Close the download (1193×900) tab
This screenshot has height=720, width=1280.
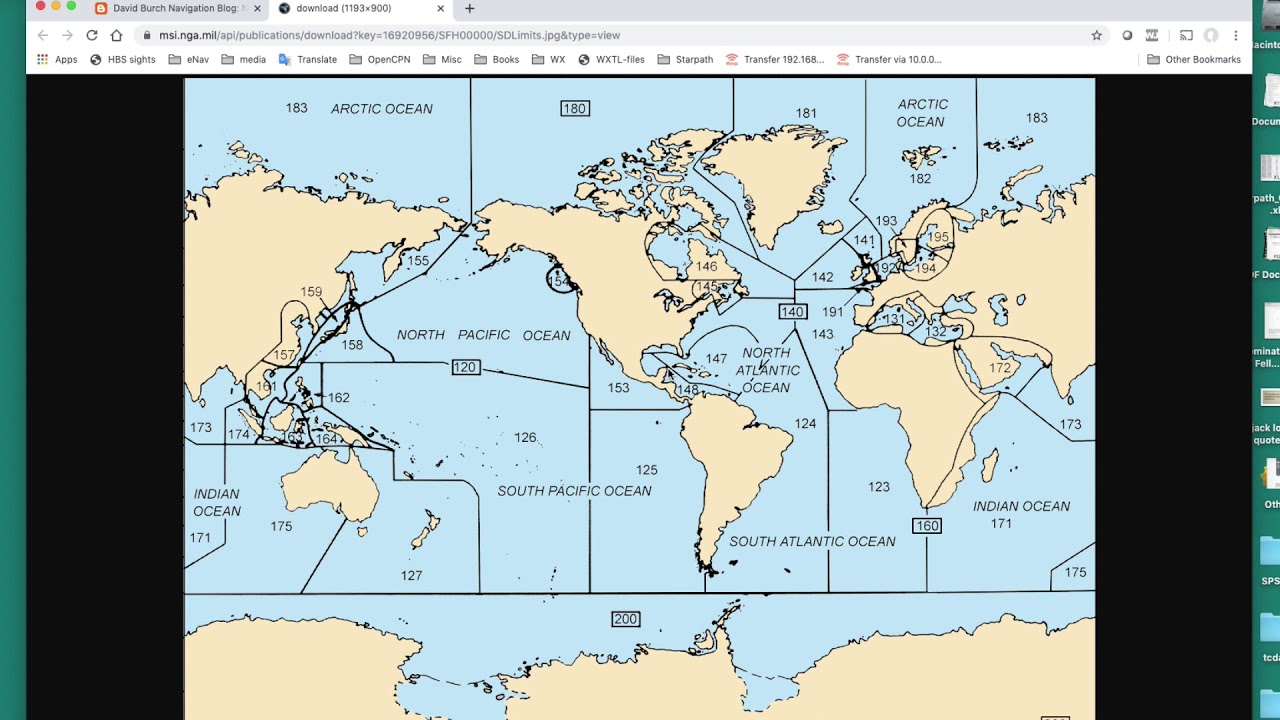click(440, 8)
